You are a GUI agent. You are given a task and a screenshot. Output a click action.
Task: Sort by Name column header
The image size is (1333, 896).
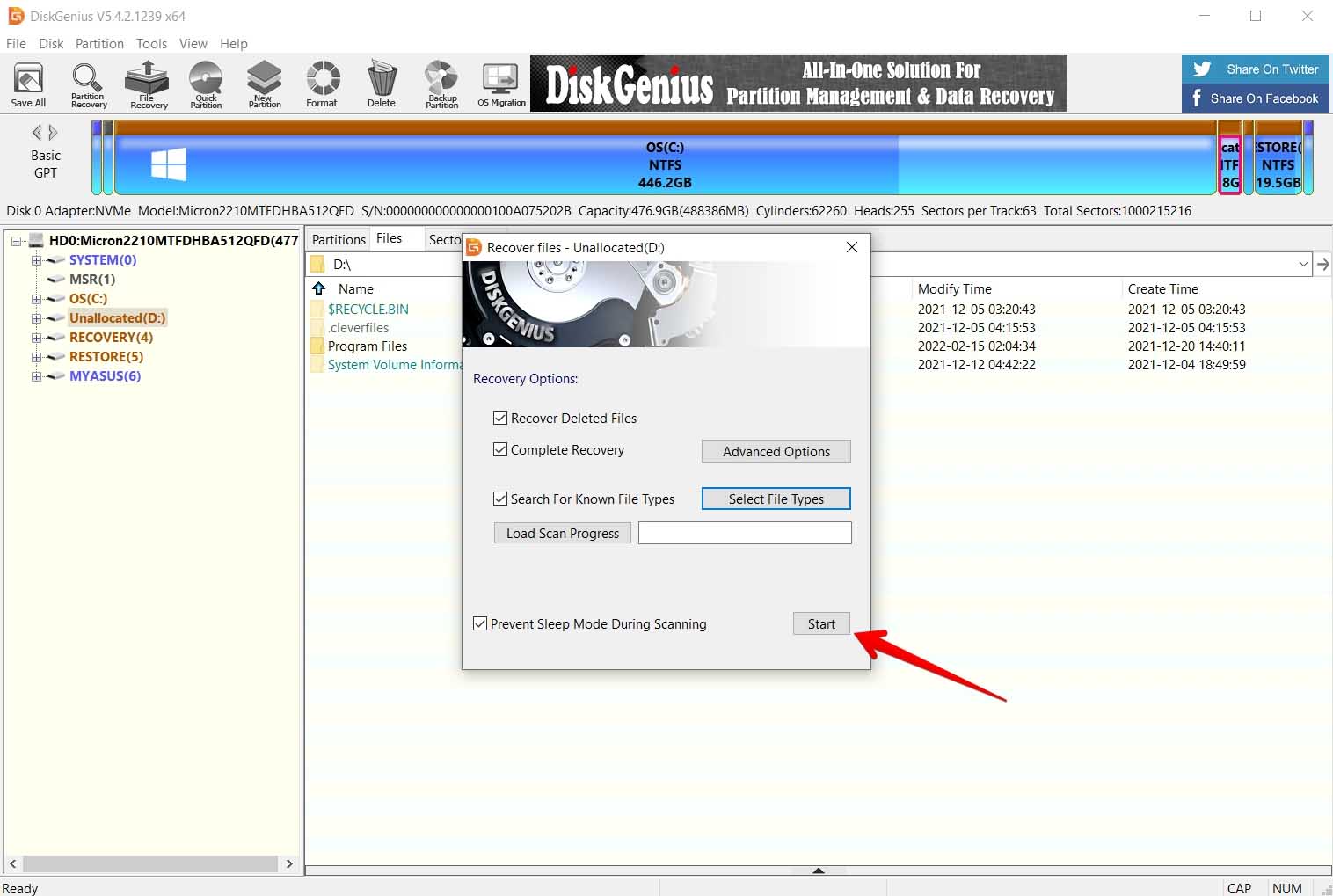(x=356, y=288)
